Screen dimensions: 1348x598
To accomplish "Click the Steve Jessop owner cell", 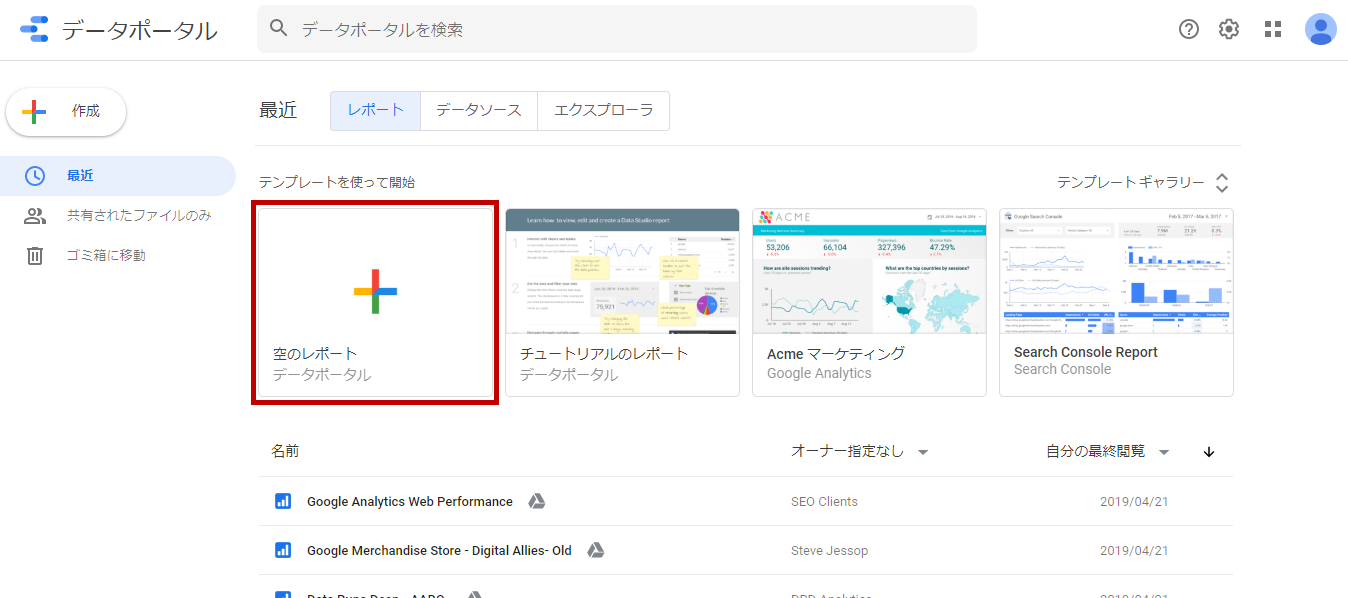I will point(828,551).
